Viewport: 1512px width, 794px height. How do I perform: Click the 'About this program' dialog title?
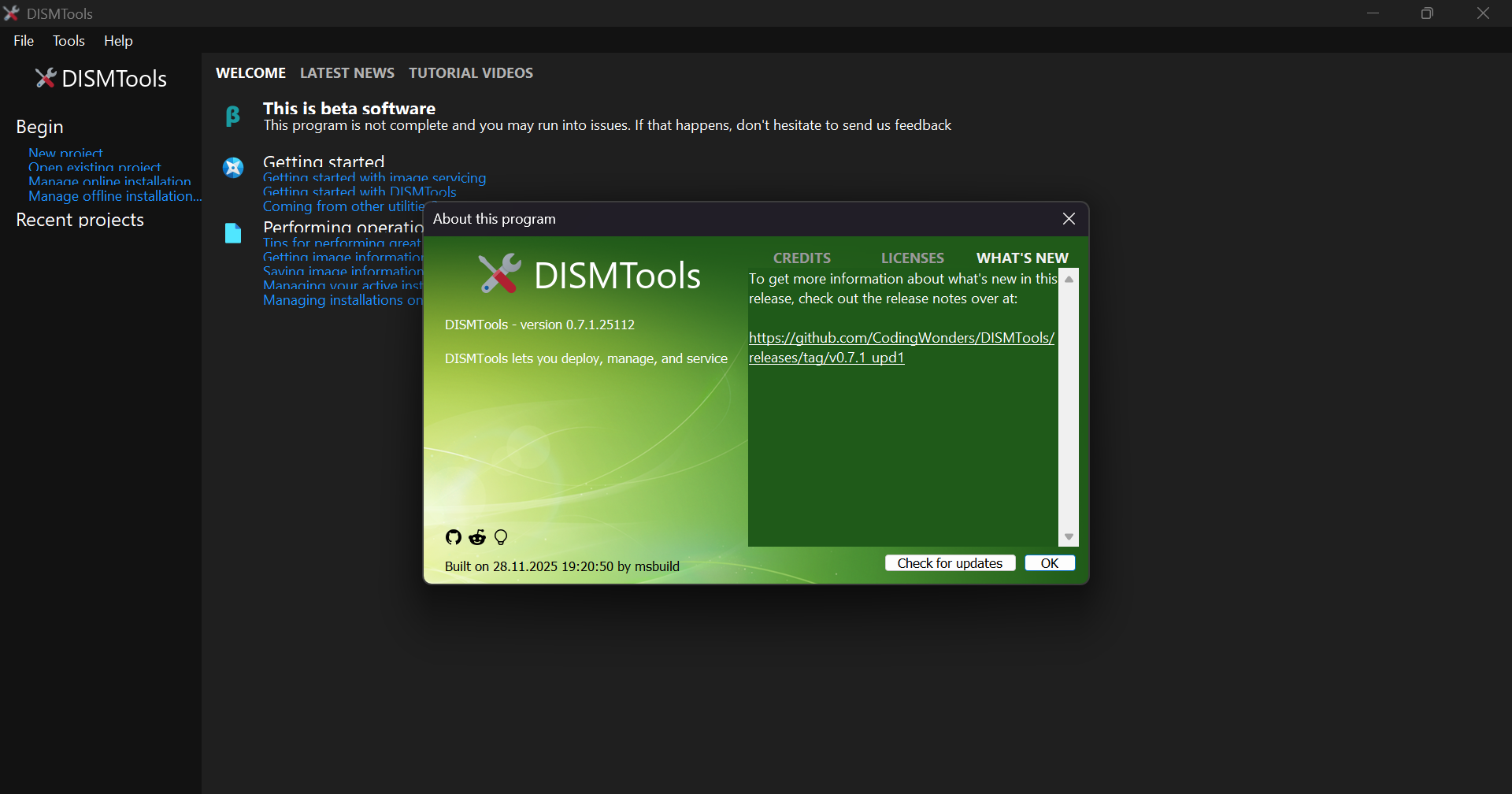494,219
